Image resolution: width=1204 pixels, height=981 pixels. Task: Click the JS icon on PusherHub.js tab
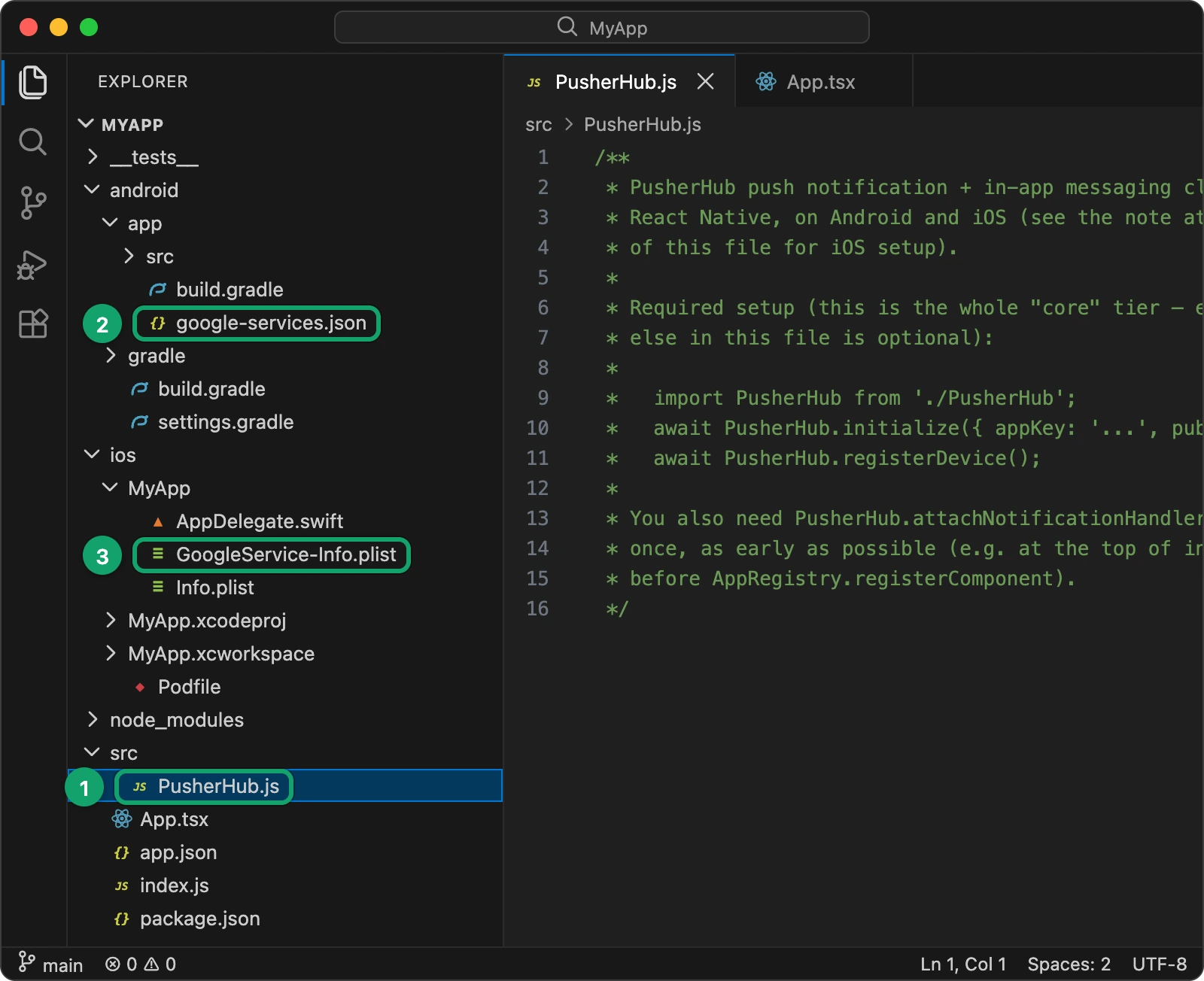coord(534,82)
